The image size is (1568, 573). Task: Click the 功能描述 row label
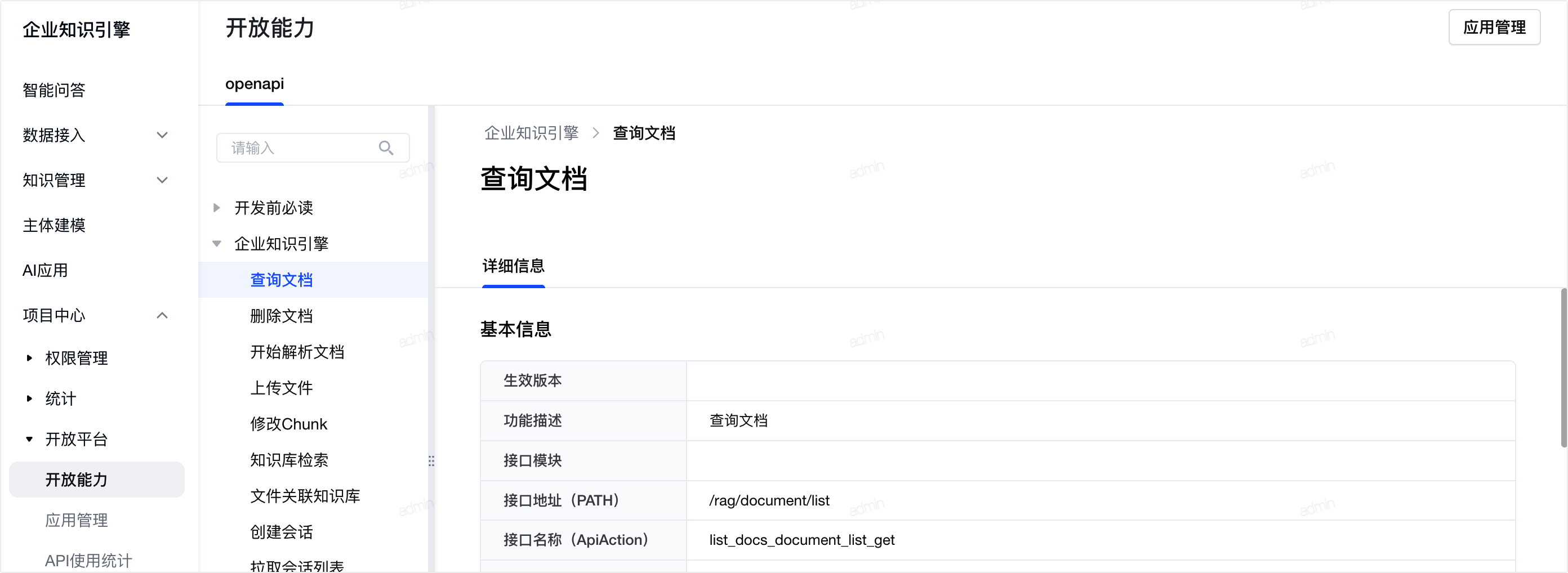pos(533,420)
